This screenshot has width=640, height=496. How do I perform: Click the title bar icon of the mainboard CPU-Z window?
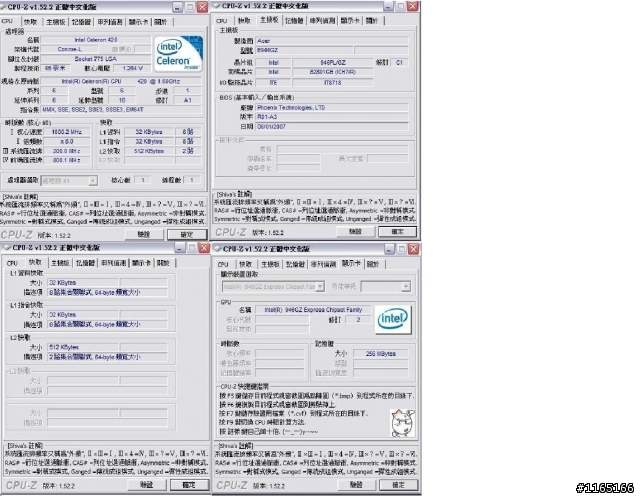(217, 6)
